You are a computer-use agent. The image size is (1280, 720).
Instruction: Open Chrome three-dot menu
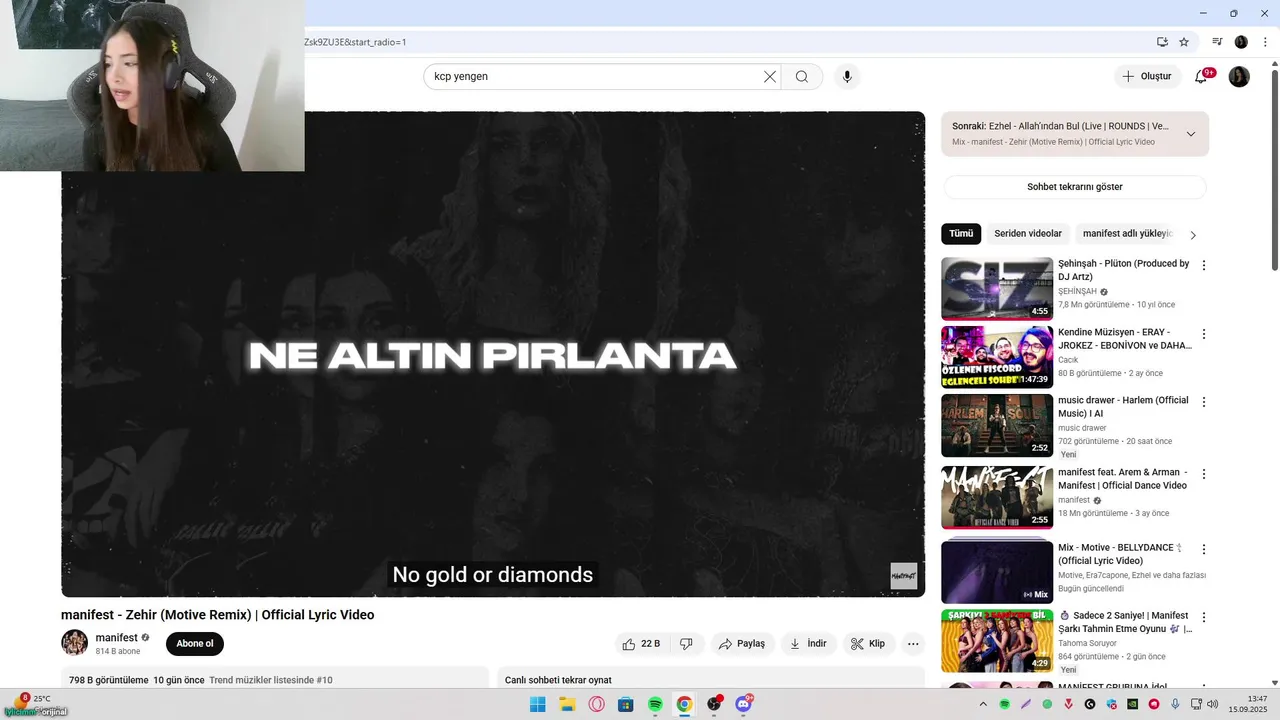(x=1265, y=42)
